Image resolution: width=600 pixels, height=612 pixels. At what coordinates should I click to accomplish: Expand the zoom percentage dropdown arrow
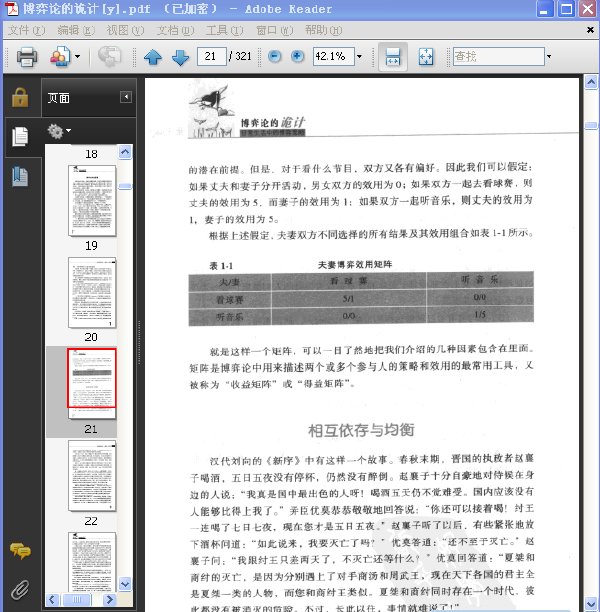(359, 57)
